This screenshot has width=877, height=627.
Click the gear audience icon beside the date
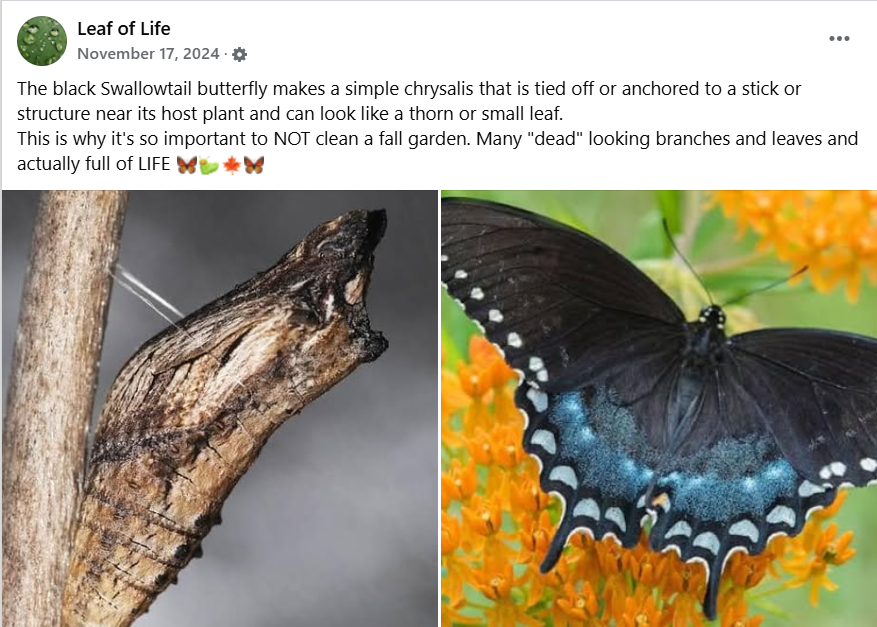tap(239, 54)
